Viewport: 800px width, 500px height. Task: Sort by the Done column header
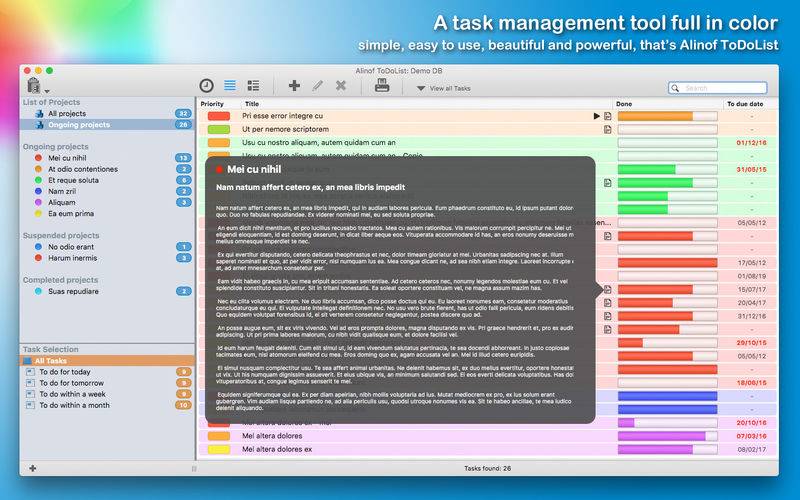[667, 104]
